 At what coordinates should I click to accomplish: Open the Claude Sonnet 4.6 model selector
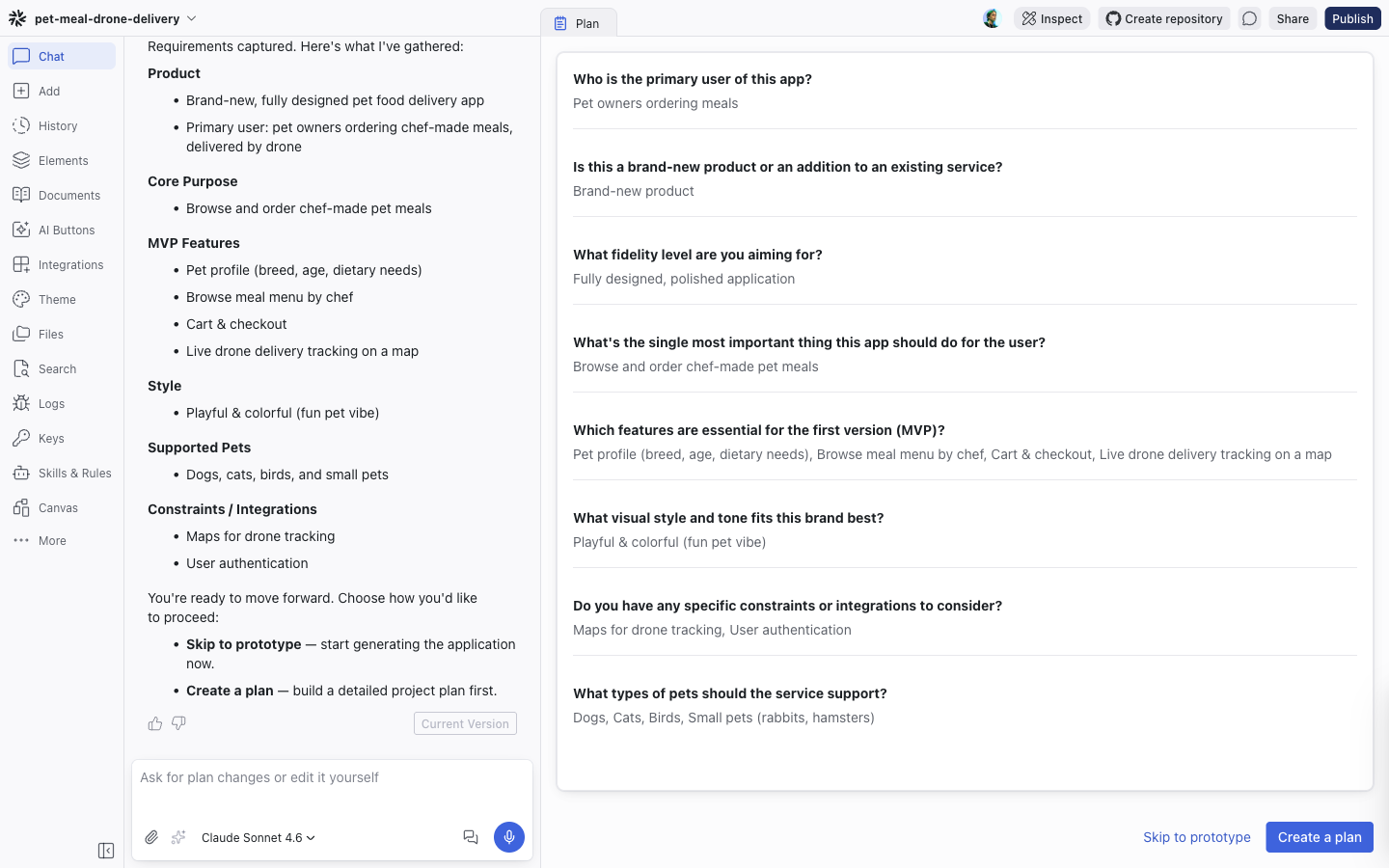coord(259,837)
